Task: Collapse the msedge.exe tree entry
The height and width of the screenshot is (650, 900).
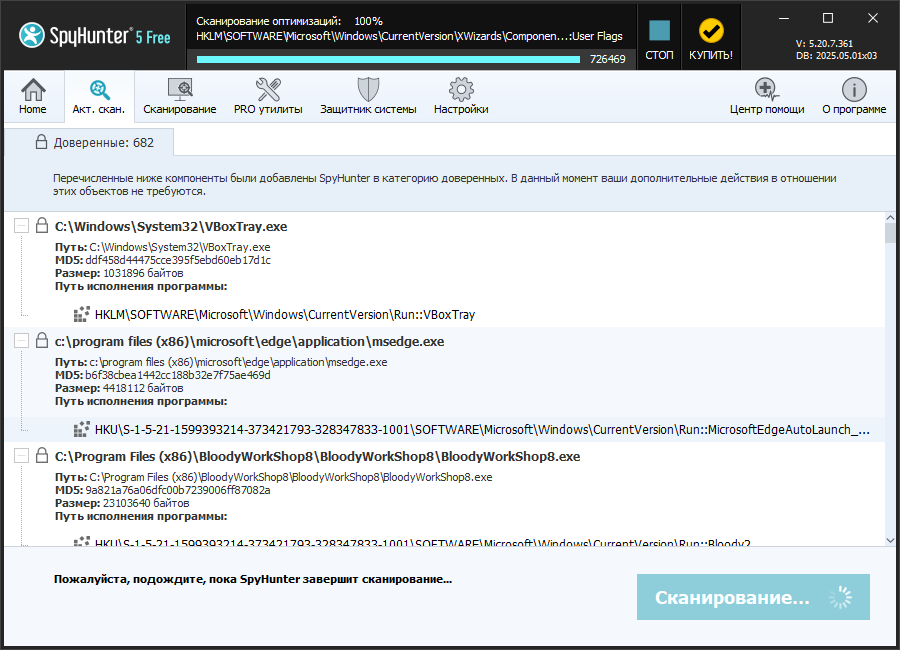Action: pyautogui.click(x=21, y=341)
